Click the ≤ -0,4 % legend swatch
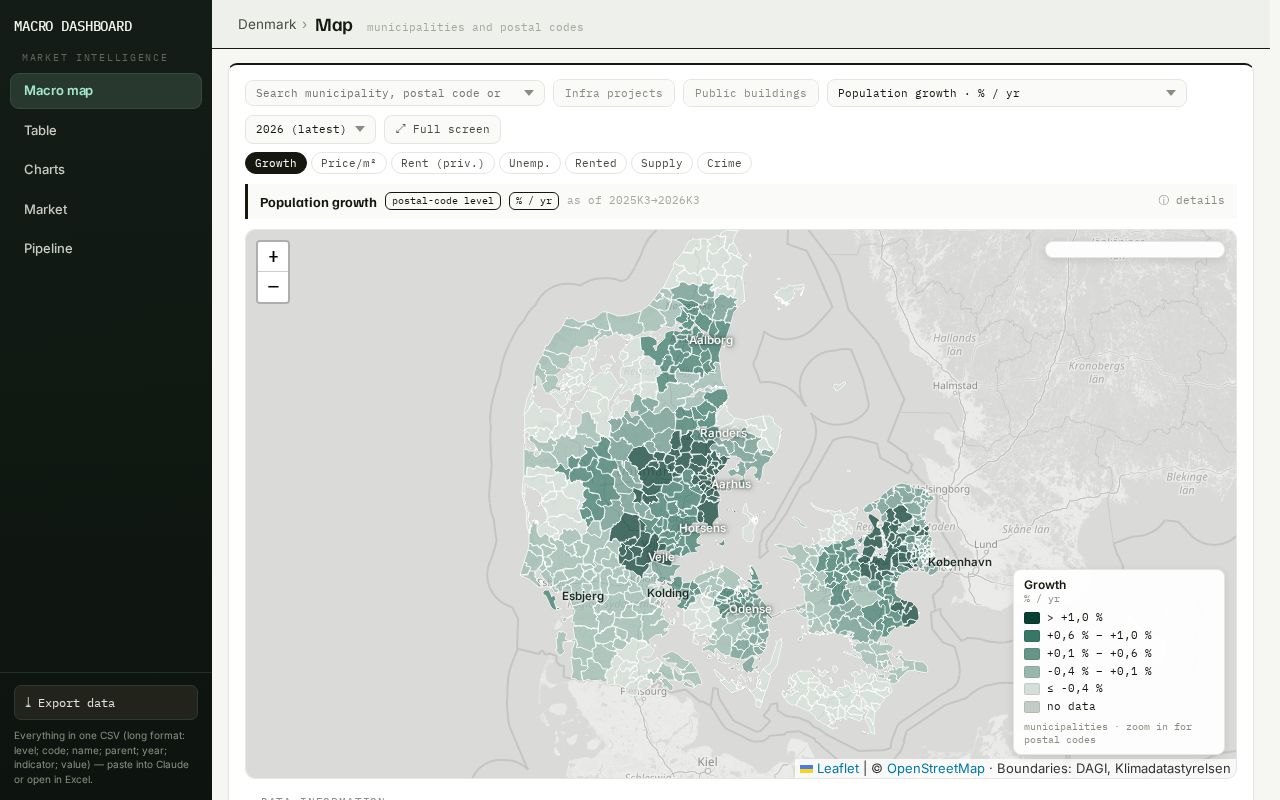This screenshot has width=1280, height=800. click(x=1032, y=689)
